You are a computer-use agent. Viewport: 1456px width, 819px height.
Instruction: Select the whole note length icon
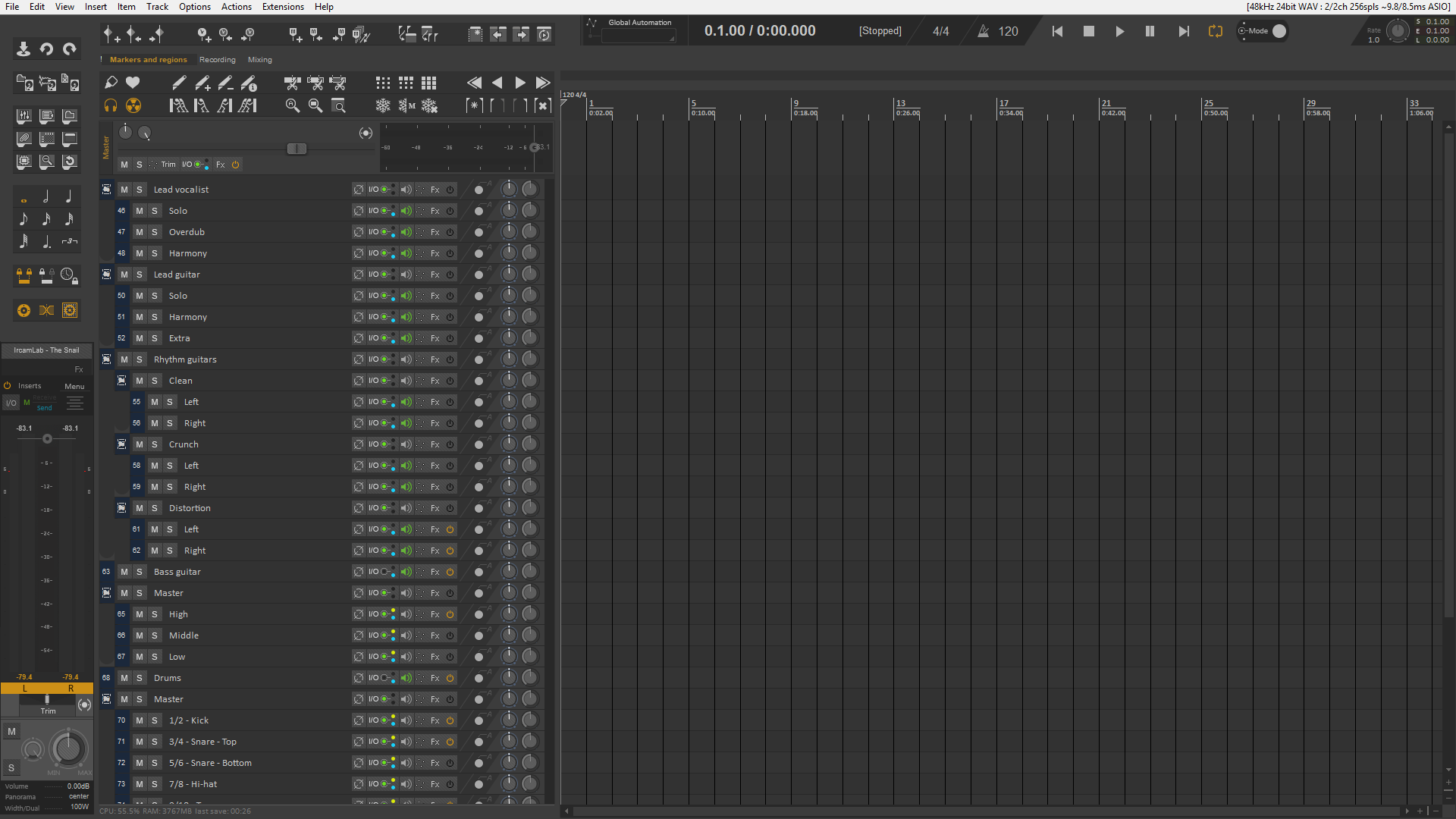tap(24, 199)
